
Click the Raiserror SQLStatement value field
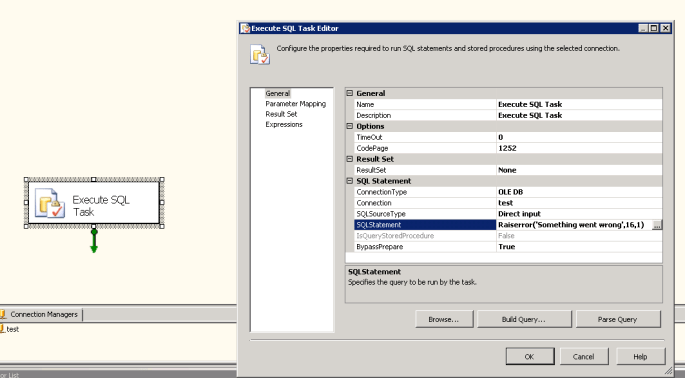[574, 225]
